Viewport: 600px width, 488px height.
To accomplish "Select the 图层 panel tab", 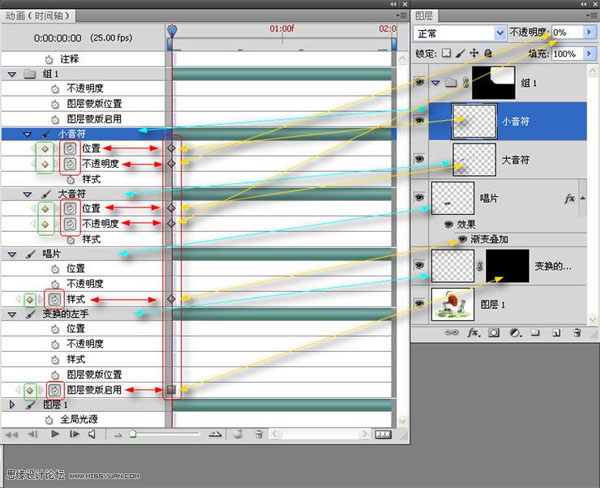I will pos(426,15).
